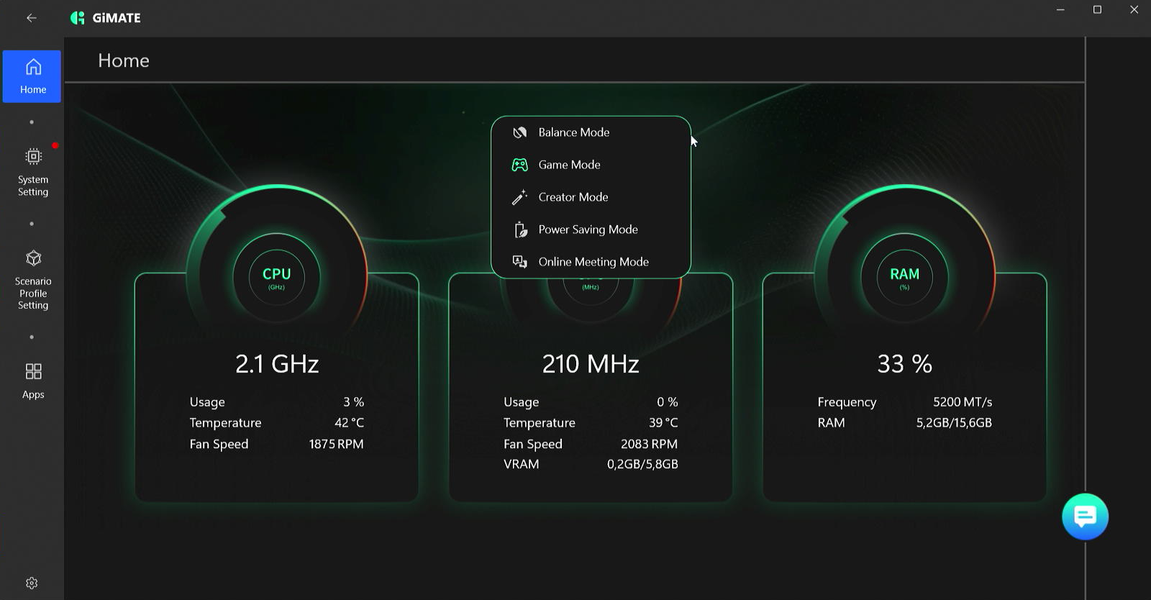Click the CPU gauge dial

[277, 277]
